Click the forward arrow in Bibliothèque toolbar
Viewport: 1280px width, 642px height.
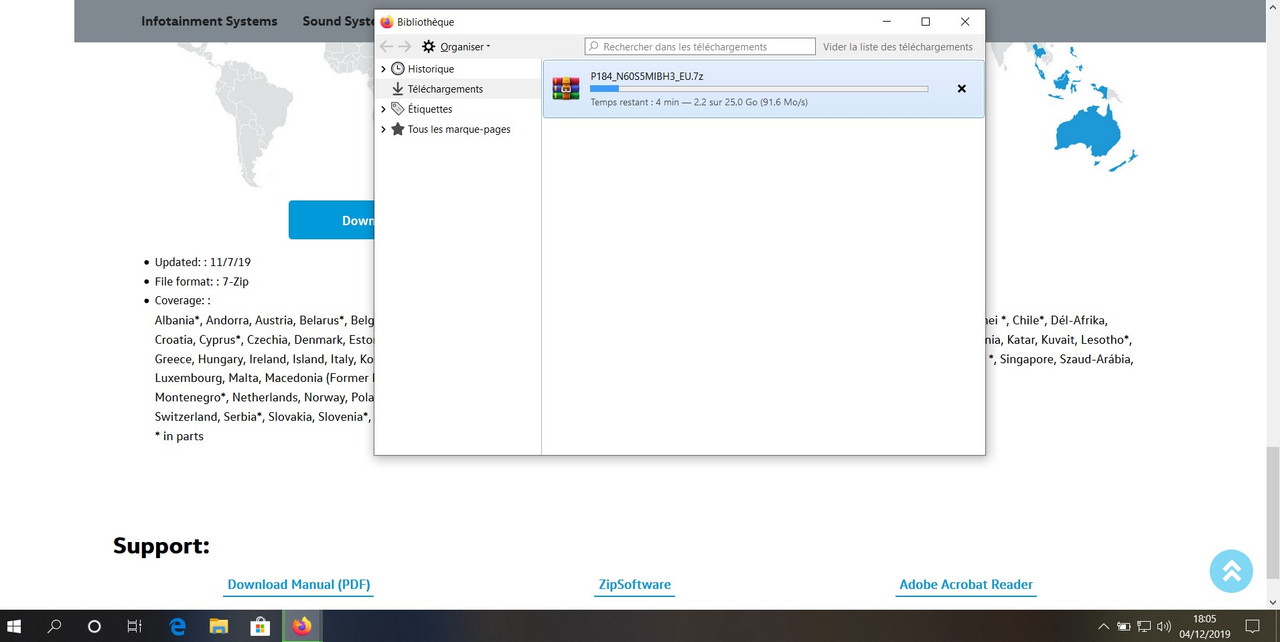405,47
